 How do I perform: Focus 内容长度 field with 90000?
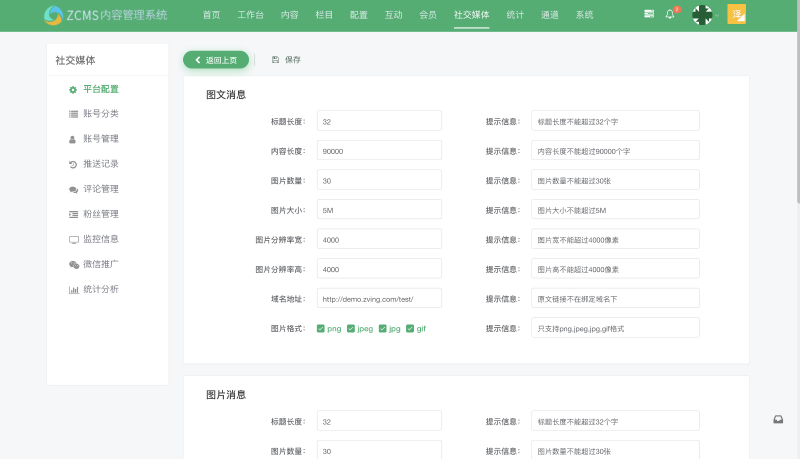click(x=379, y=150)
